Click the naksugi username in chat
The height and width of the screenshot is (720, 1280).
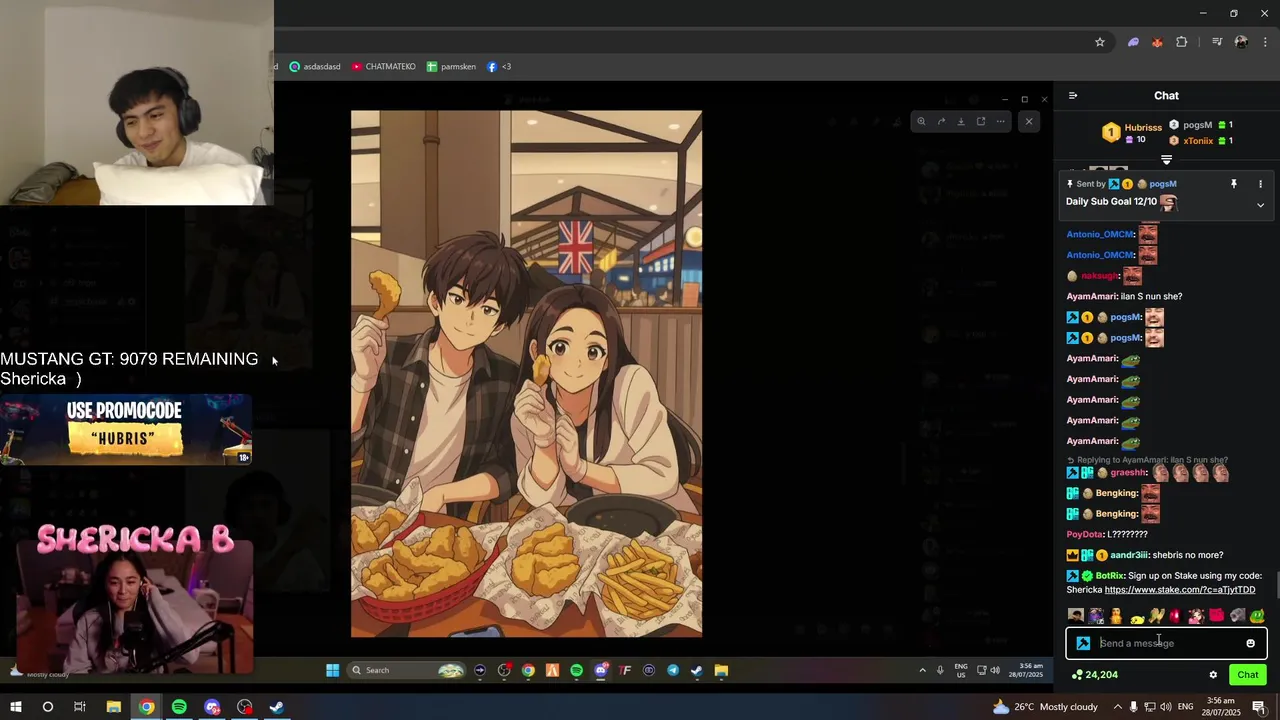coord(1099,276)
